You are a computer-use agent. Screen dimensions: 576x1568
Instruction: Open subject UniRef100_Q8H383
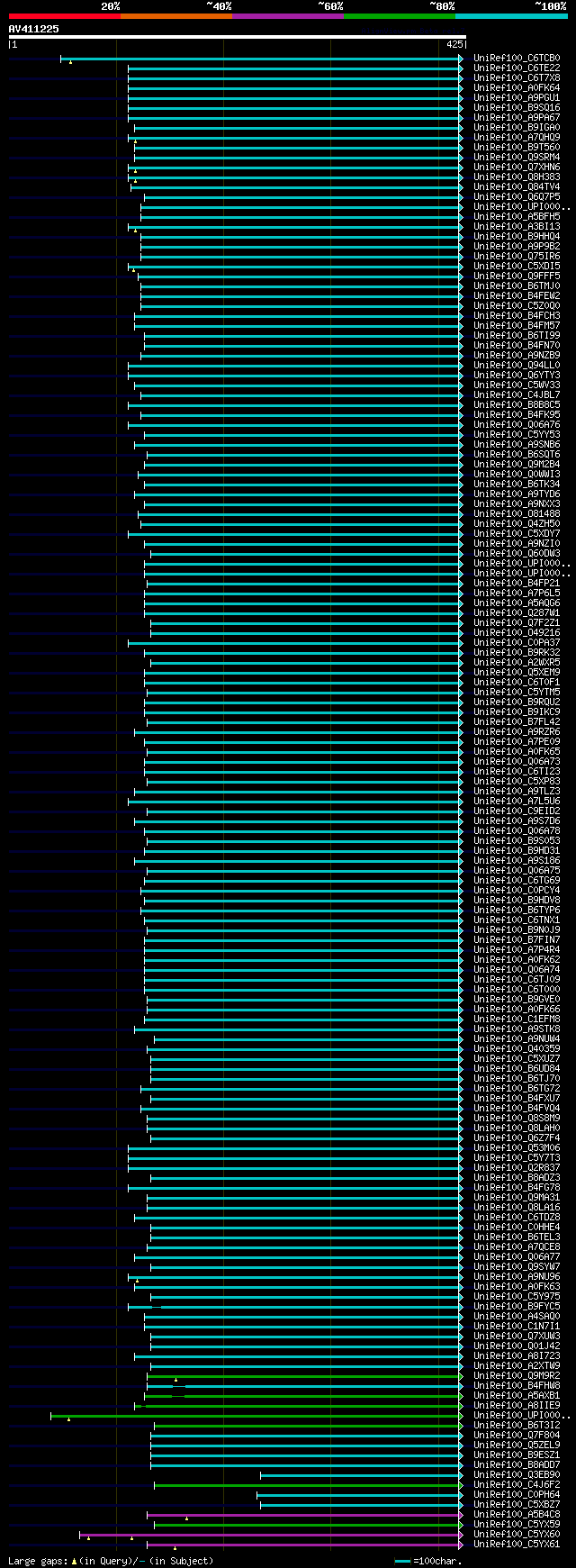517,177
